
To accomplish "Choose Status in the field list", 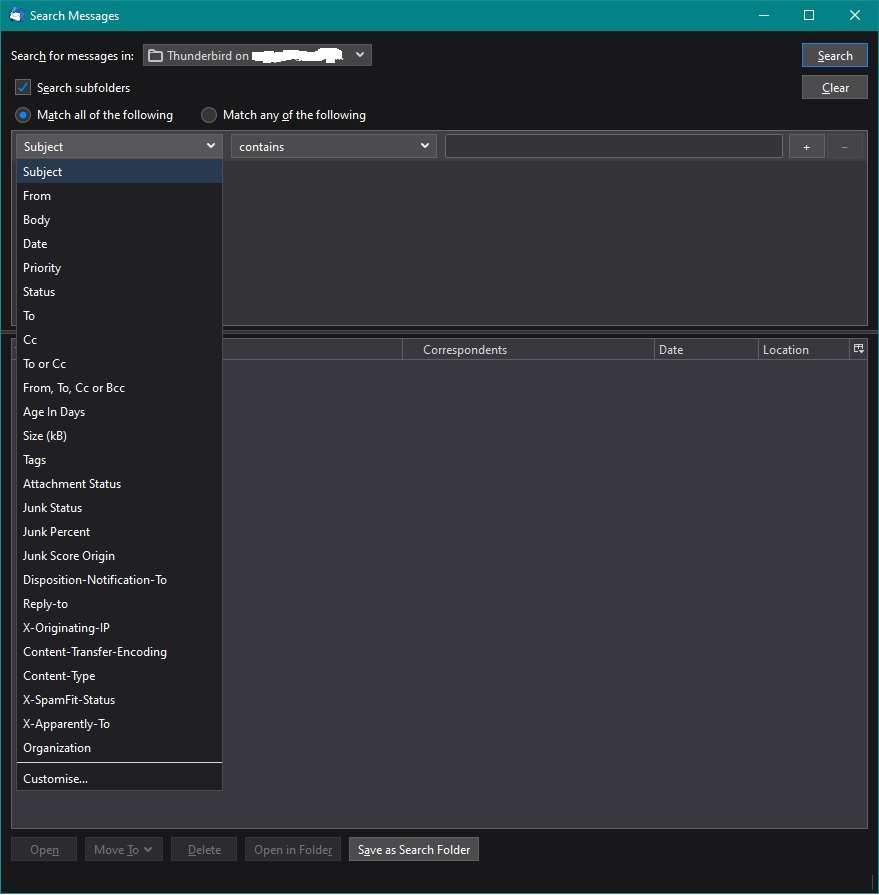I will [119, 292].
